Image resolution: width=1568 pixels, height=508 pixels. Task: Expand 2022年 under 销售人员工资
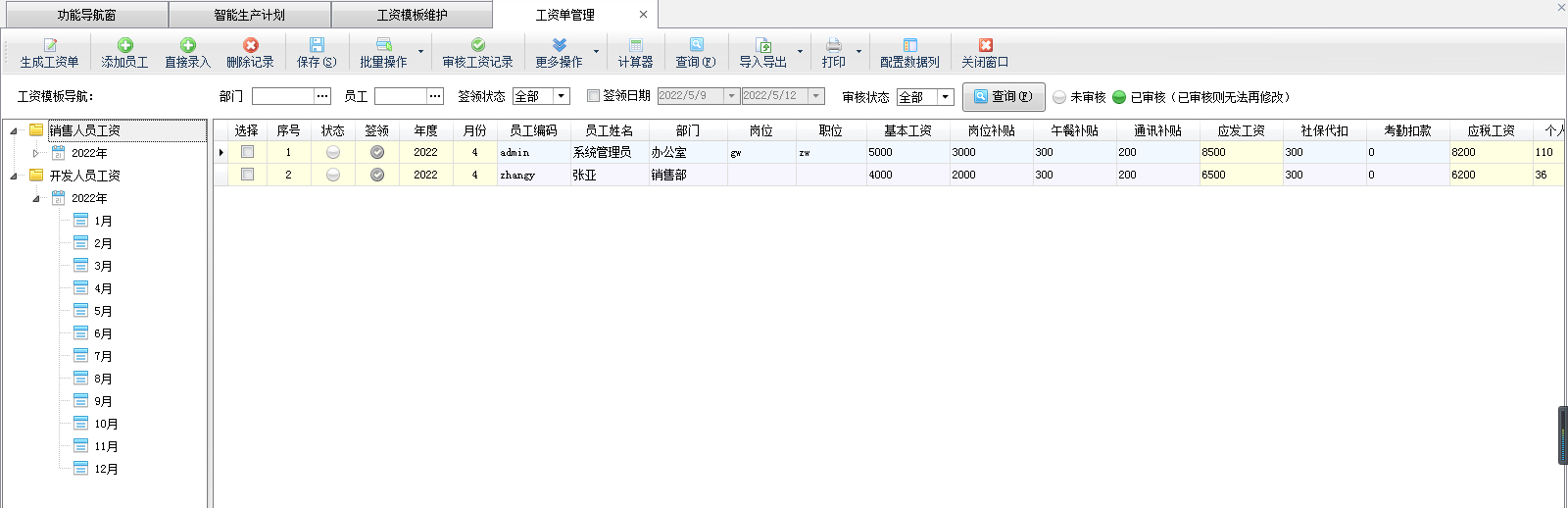[x=36, y=153]
